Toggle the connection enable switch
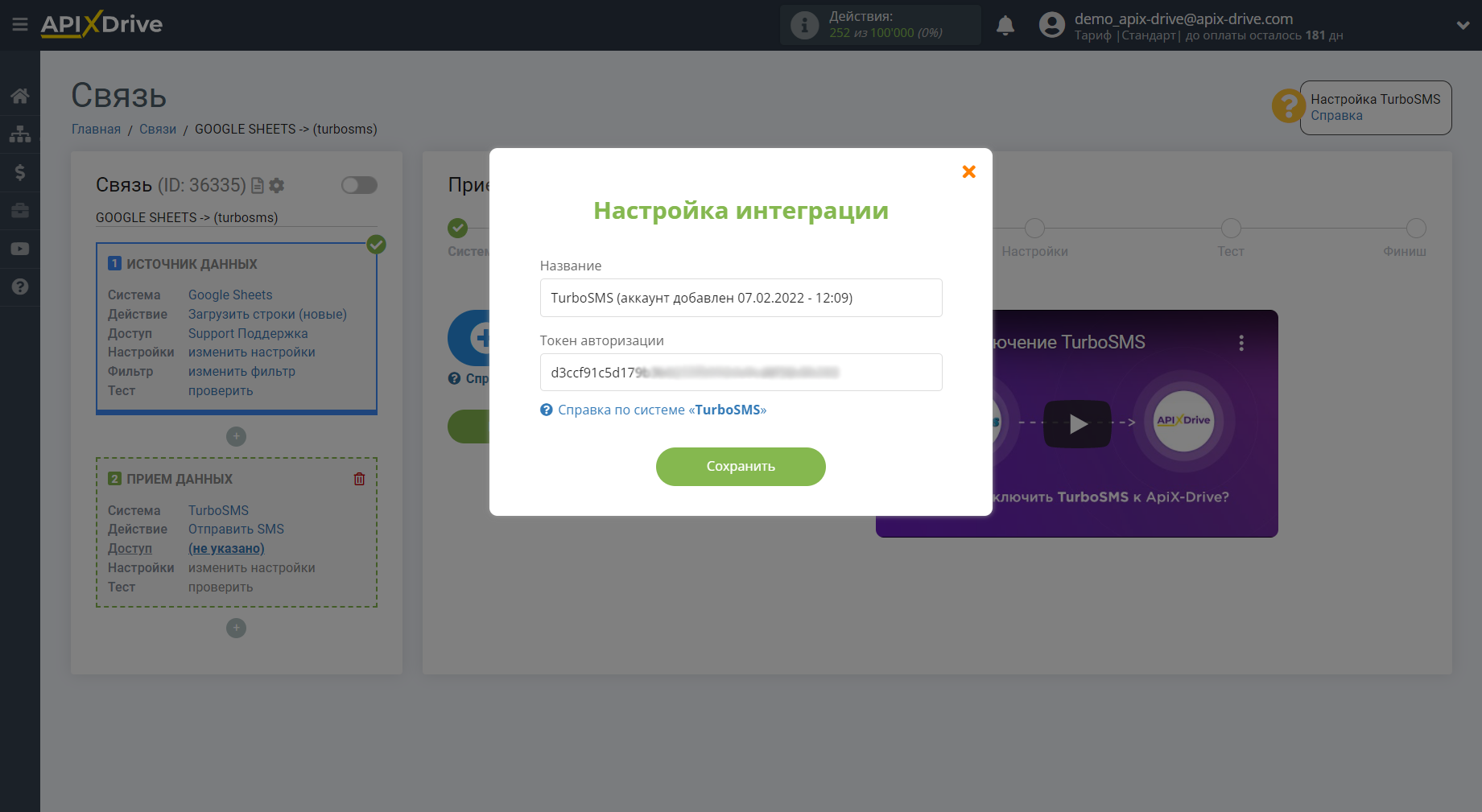 click(x=359, y=185)
